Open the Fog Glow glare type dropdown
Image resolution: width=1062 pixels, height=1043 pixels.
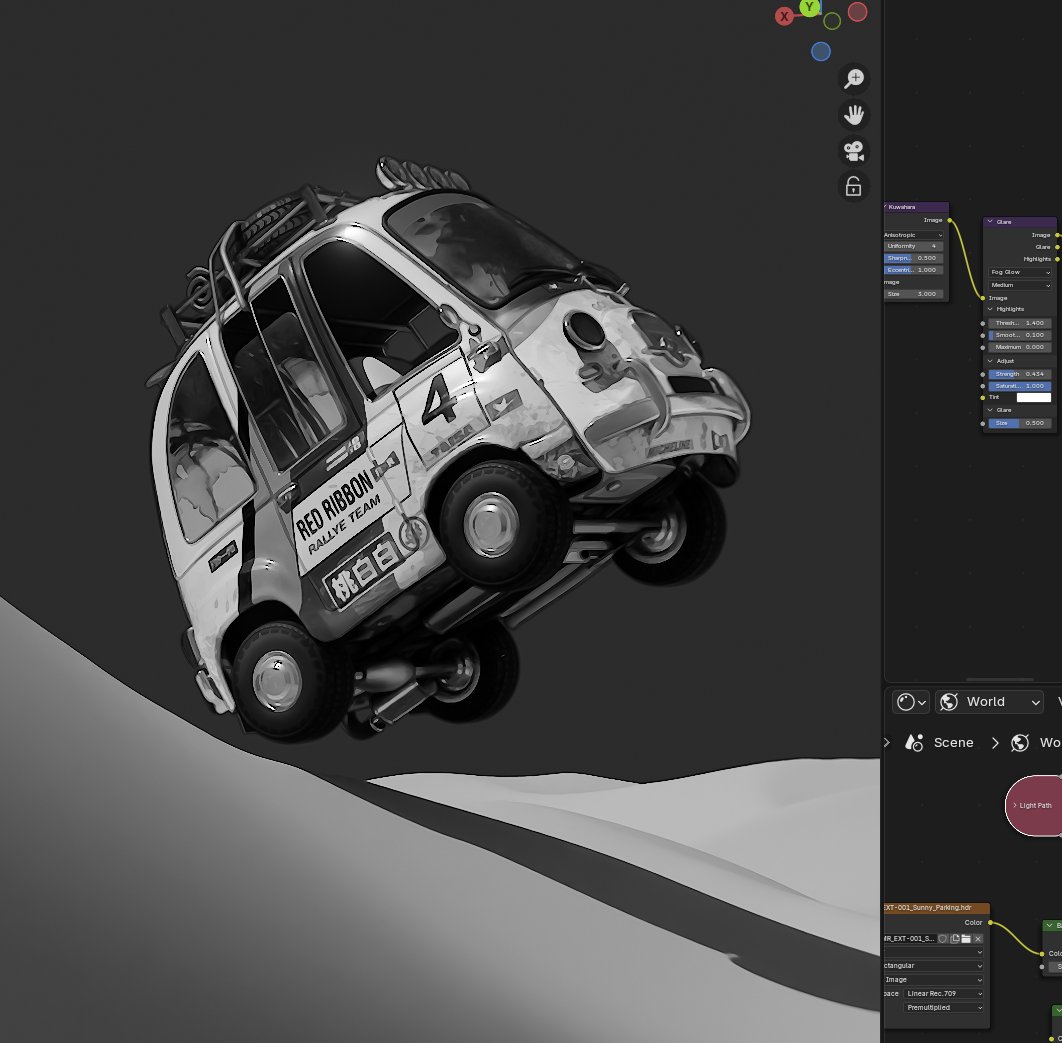1020,272
